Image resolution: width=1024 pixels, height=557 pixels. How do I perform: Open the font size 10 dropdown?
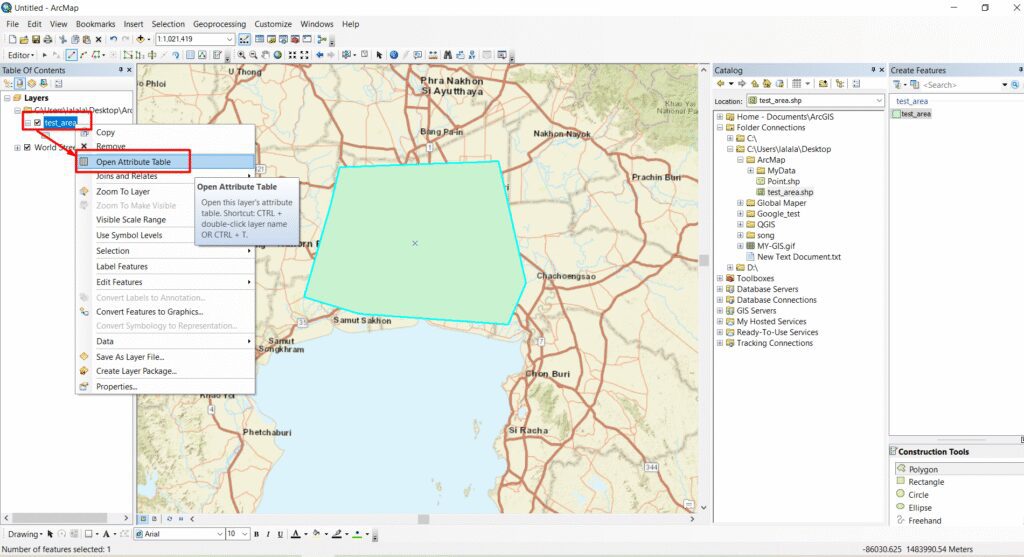pos(245,534)
